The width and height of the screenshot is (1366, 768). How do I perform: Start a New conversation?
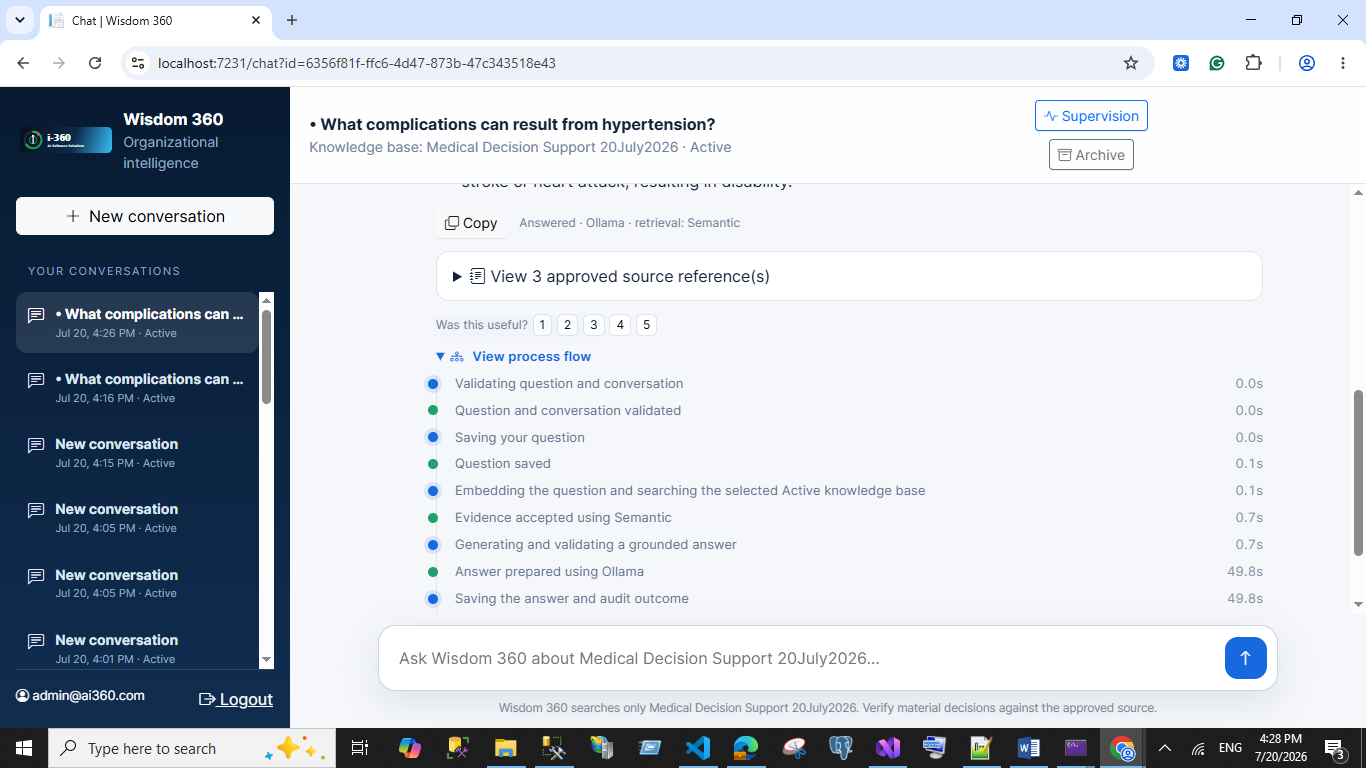click(x=145, y=216)
